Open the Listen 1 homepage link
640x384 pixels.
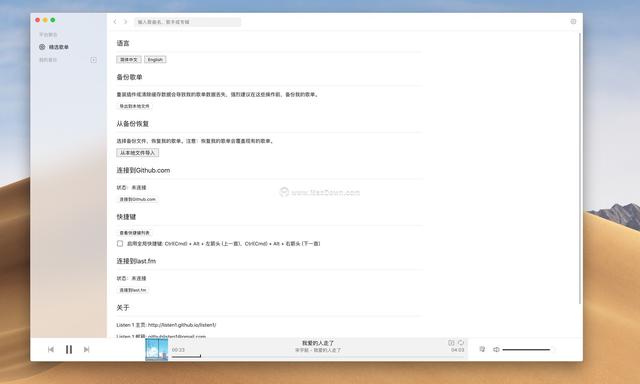click(x=182, y=325)
